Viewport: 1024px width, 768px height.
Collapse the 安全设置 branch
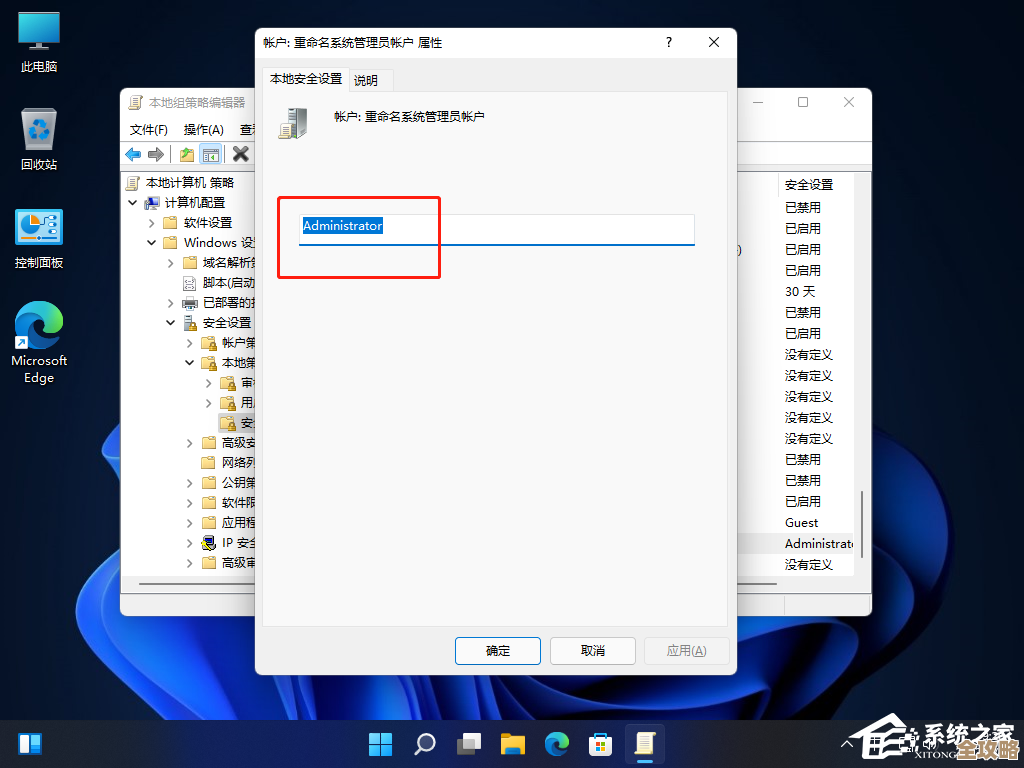[168, 322]
